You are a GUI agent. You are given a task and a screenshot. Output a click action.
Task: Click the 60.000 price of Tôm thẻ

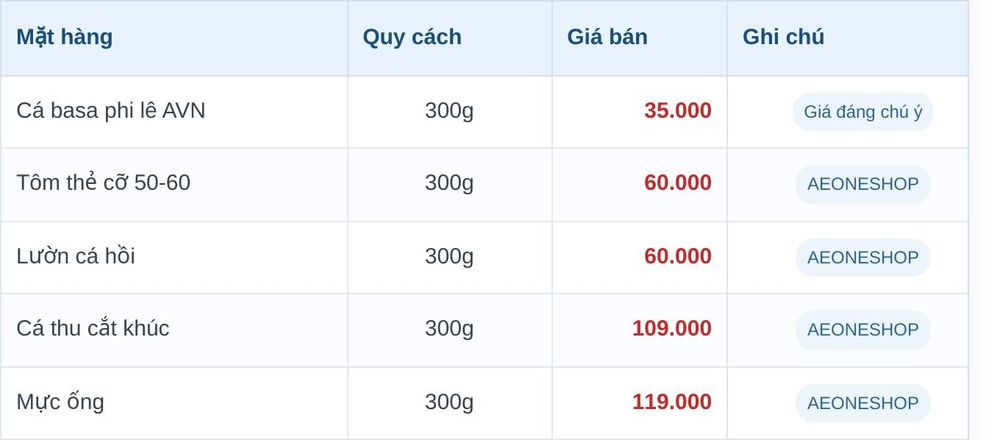tap(677, 183)
